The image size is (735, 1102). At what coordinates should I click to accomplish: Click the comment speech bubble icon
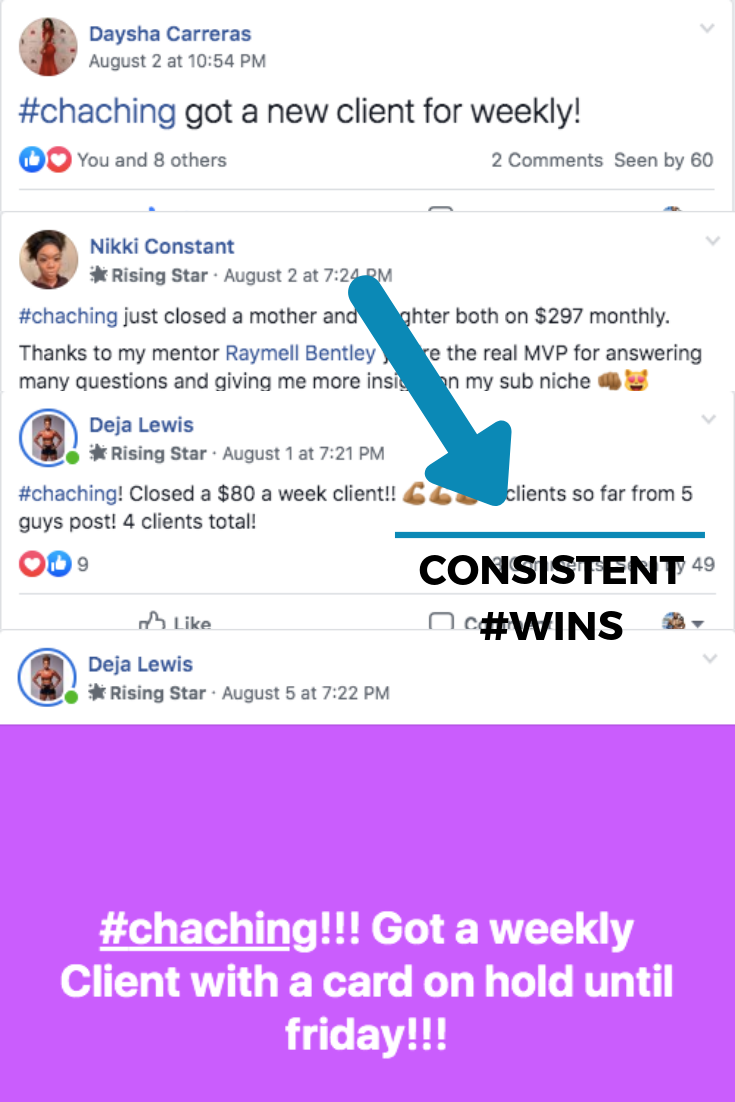(x=441, y=621)
